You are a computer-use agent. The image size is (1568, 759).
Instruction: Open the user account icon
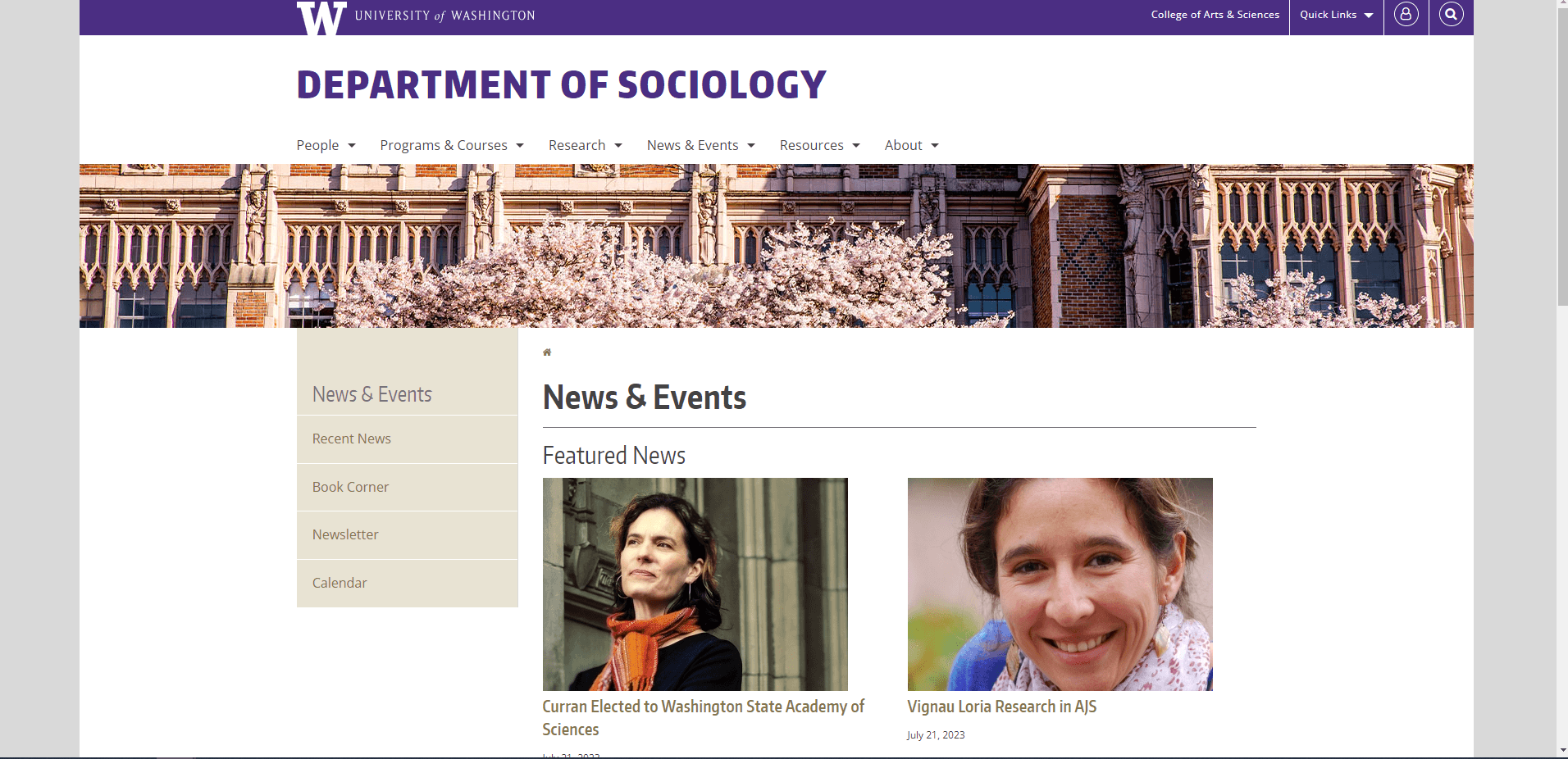(x=1406, y=15)
